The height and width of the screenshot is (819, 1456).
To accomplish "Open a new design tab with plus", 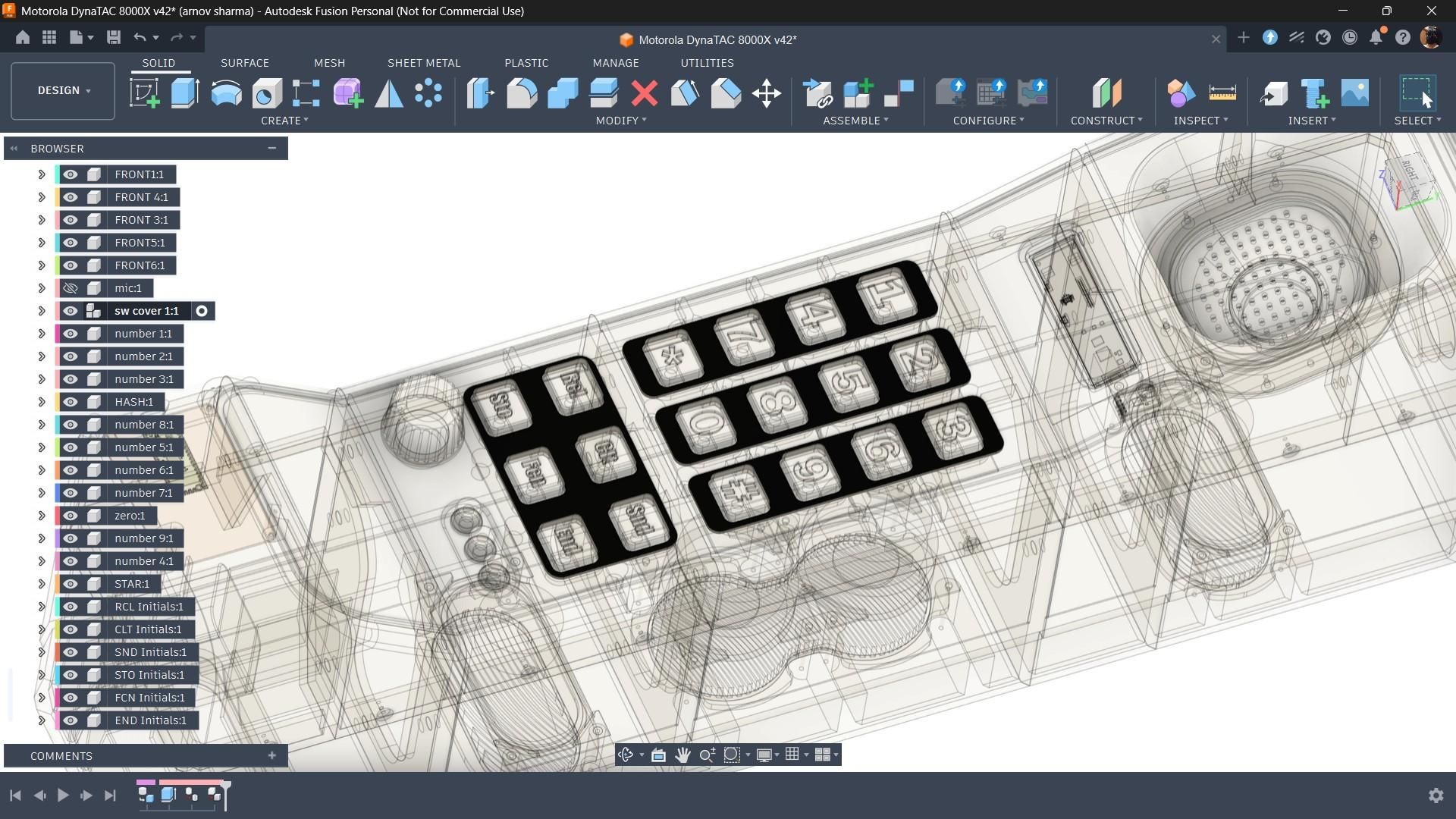I will click(x=1243, y=38).
